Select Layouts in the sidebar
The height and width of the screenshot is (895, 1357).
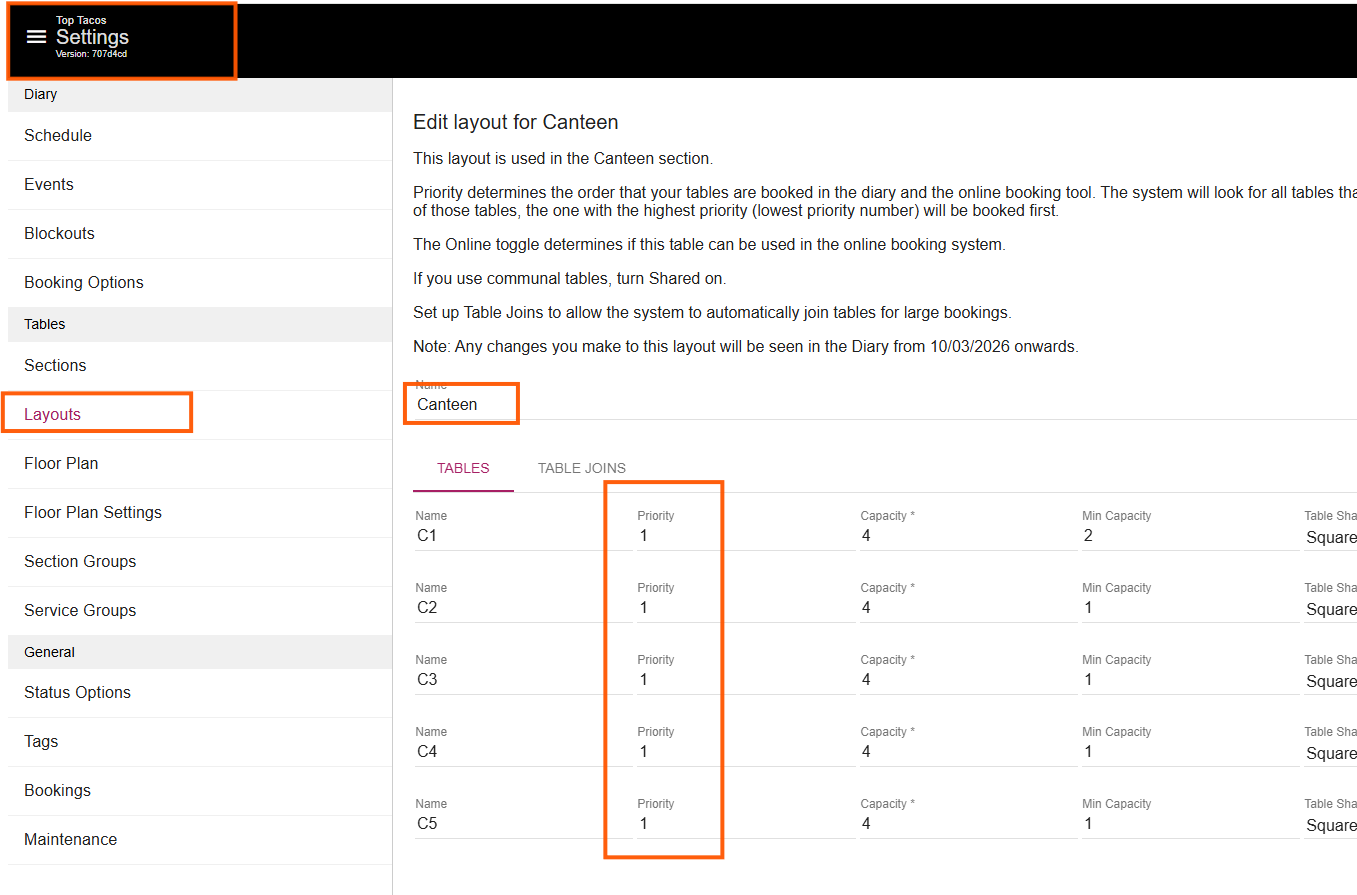53,415
